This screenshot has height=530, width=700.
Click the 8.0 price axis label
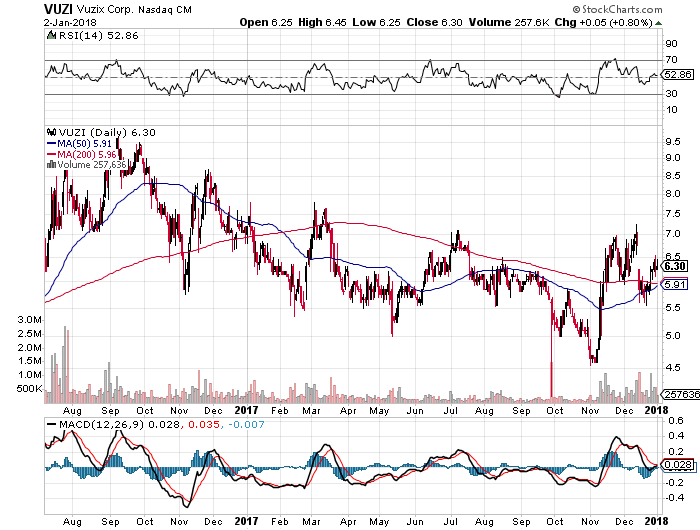pyautogui.click(x=672, y=194)
